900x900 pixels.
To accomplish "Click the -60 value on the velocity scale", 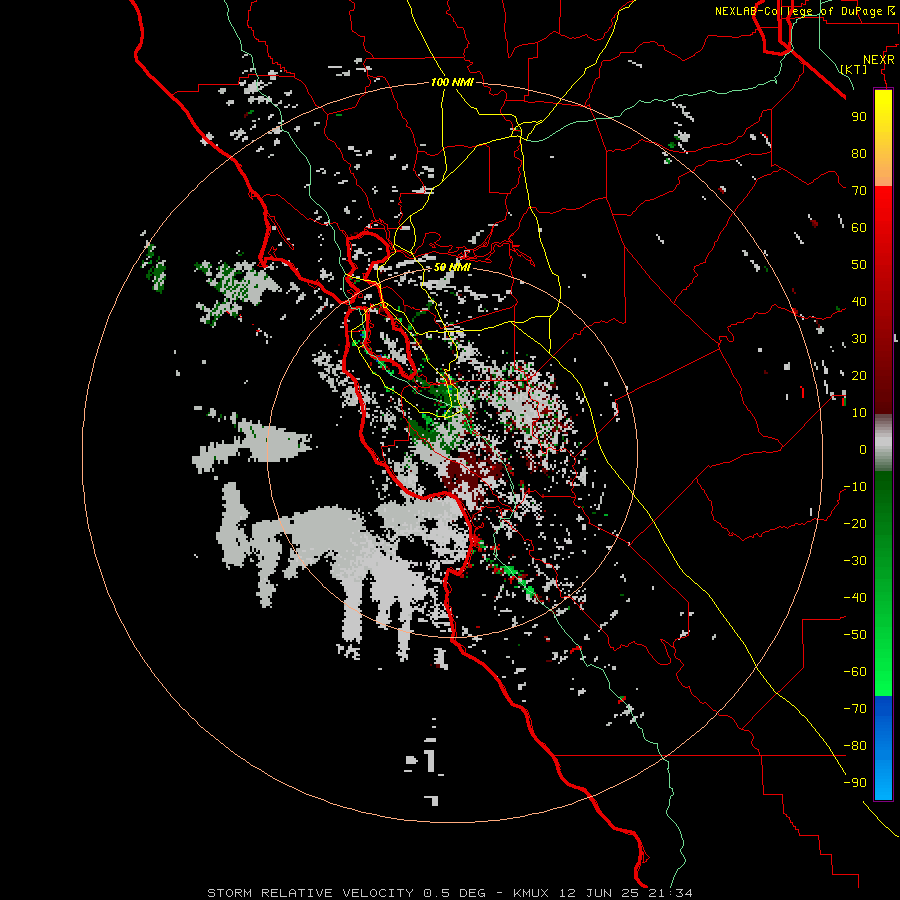I will tap(855, 672).
